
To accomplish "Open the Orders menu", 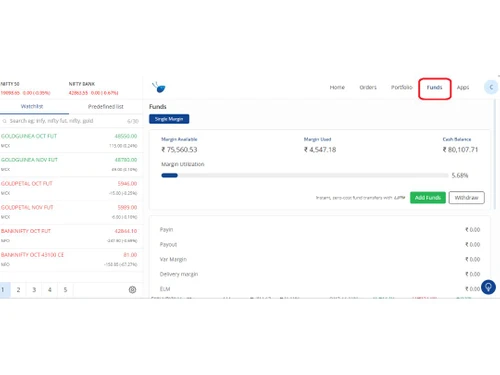I will point(368,87).
